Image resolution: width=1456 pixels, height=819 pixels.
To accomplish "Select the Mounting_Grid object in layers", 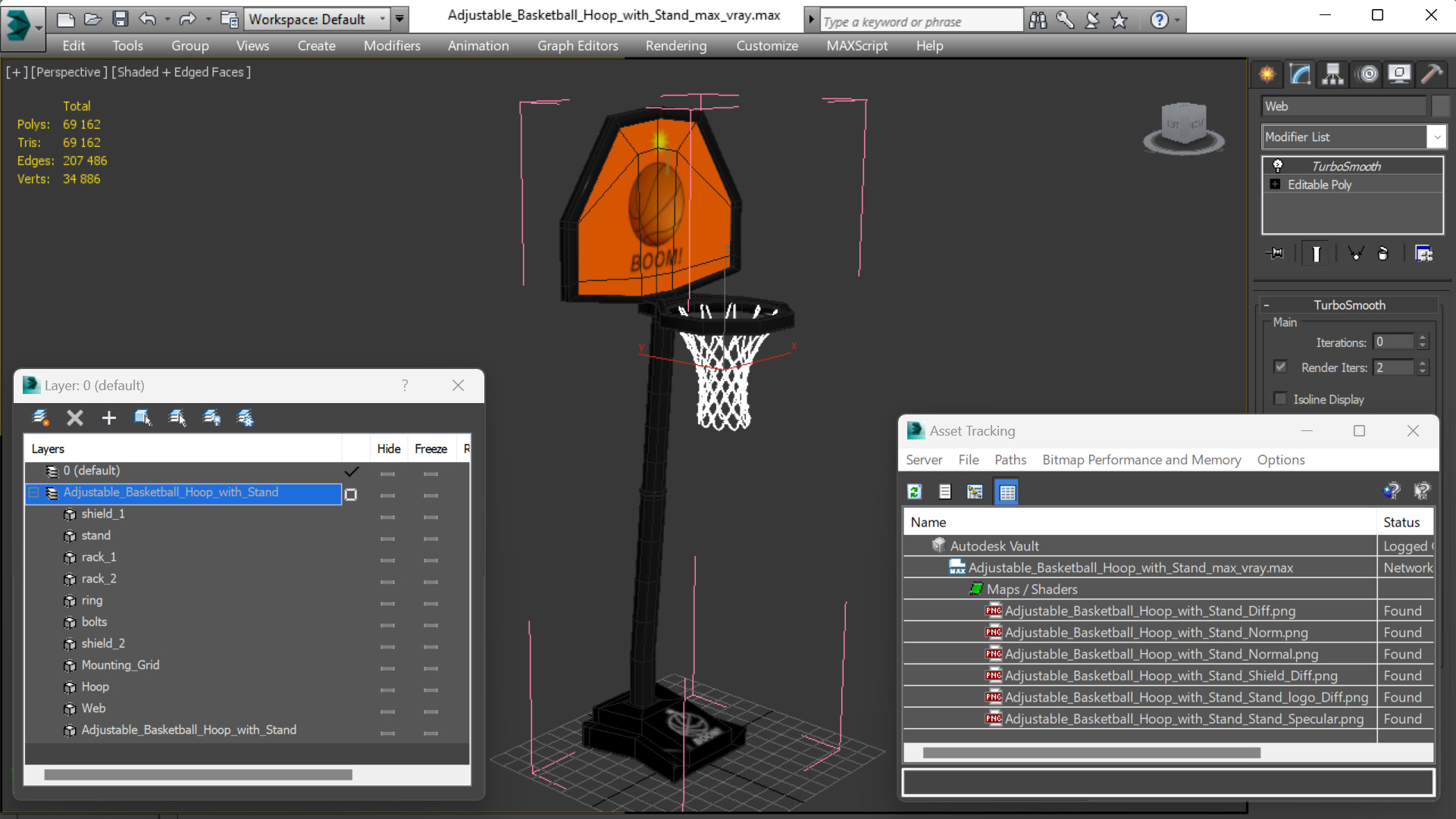I will pos(120,664).
